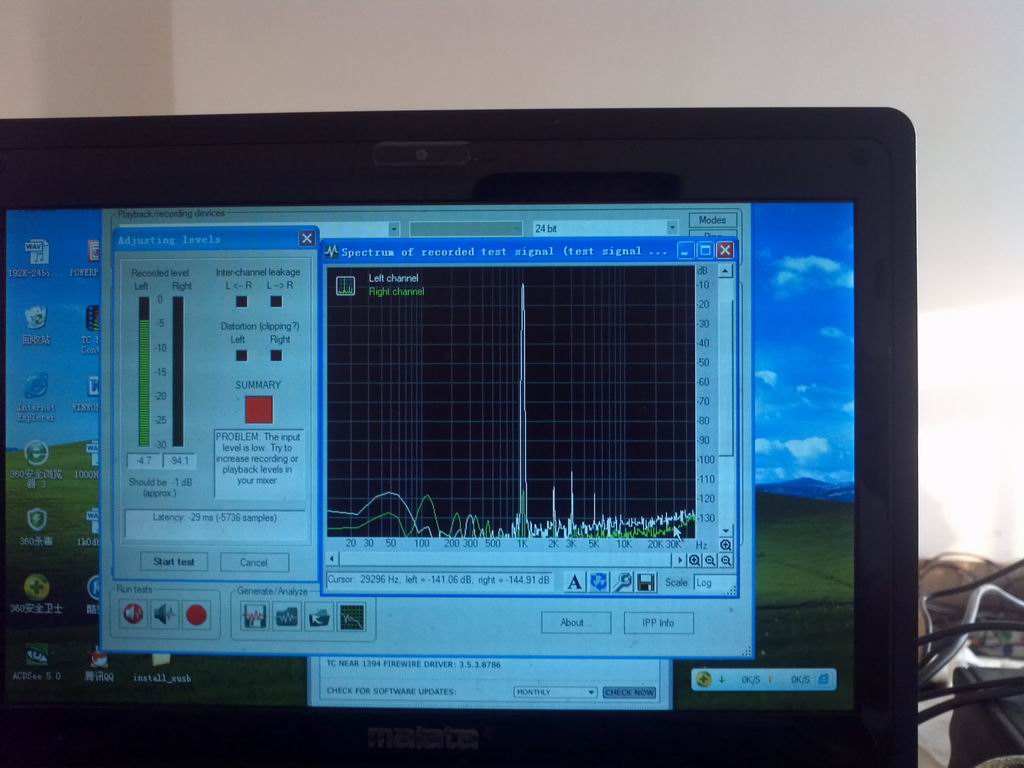This screenshot has height=768, width=1024.
Task: Click the Left distortion indicator square
Action: 242,356
